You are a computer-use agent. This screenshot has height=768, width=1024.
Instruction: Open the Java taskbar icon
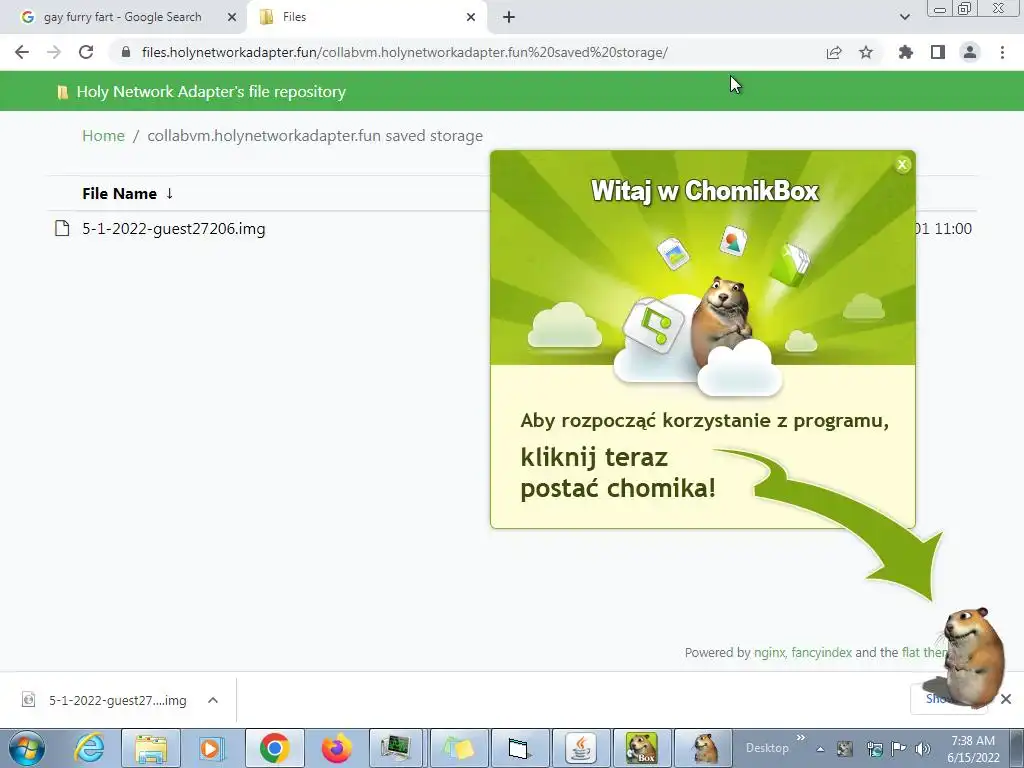pos(581,748)
